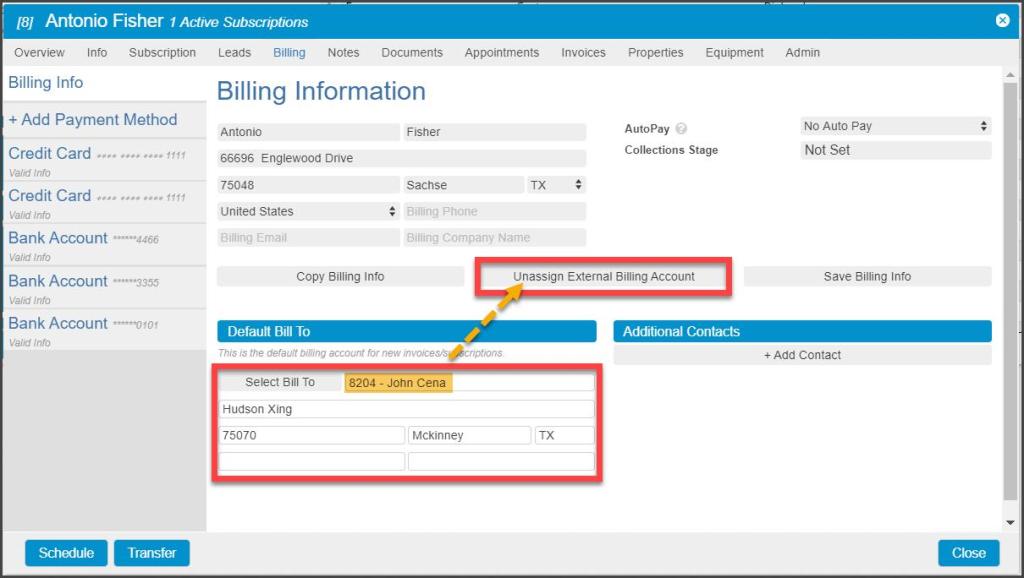This screenshot has width=1024, height=578.
Task: Switch to the Subscription tab
Action: (x=162, y=53)
